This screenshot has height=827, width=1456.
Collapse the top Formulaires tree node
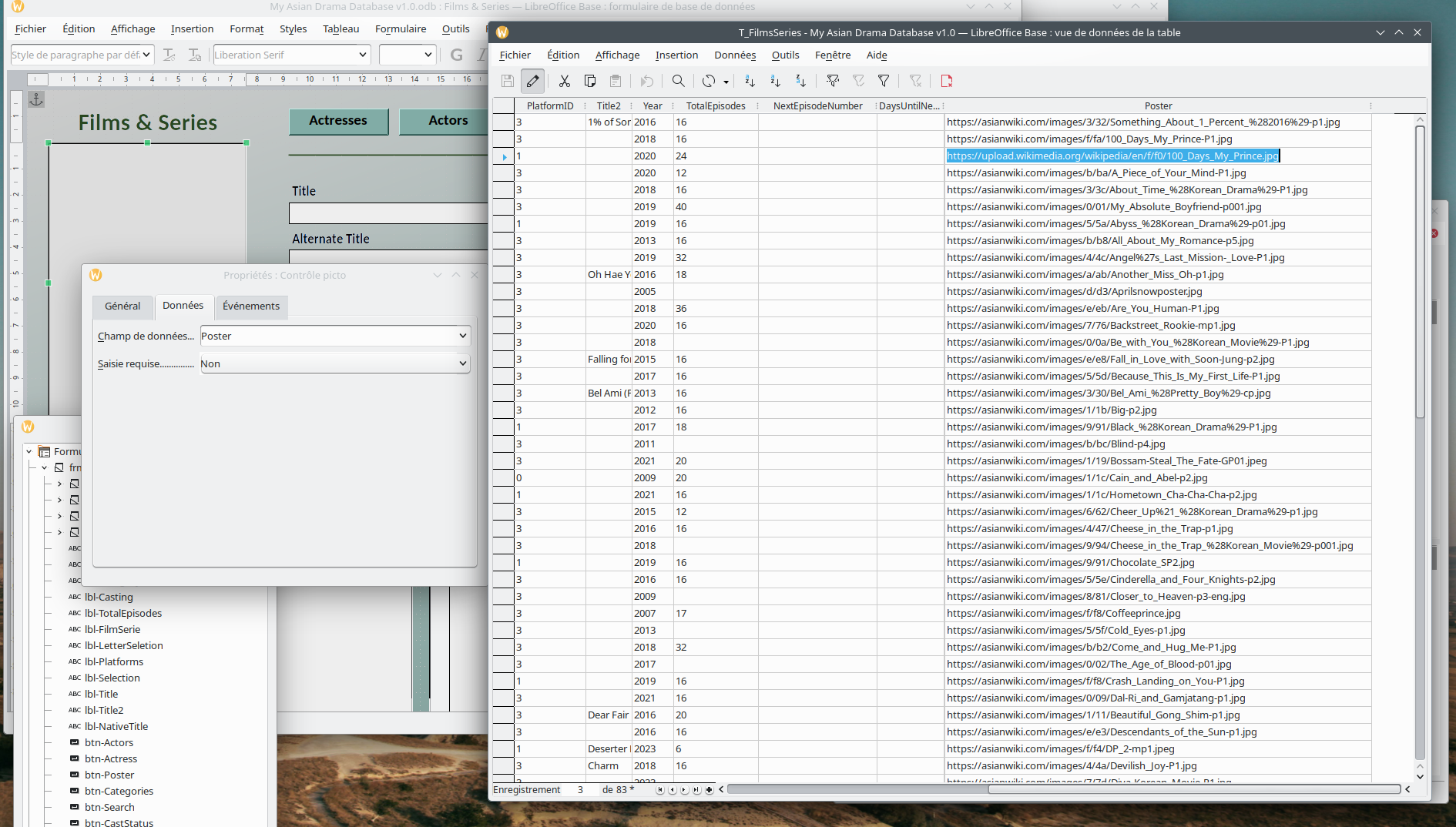(x=29, y=451)
